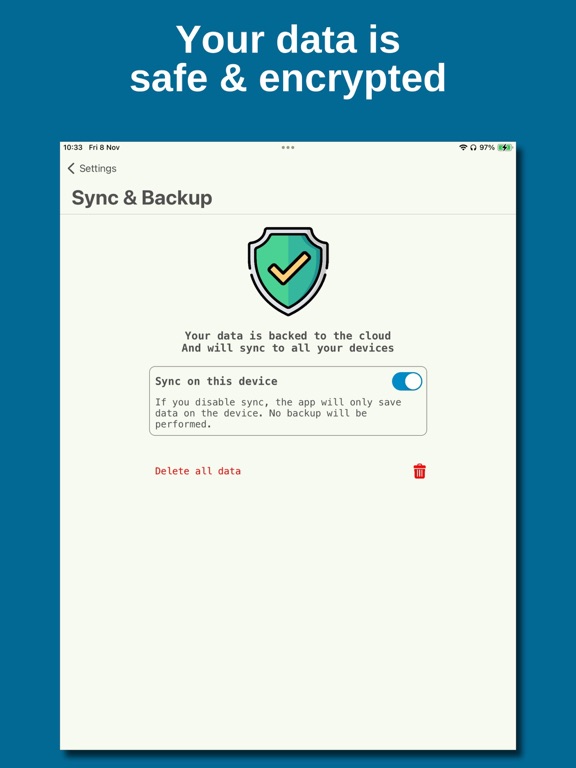
Task: Tap the green shield checkmark icon
Action: tap(288, 271)
